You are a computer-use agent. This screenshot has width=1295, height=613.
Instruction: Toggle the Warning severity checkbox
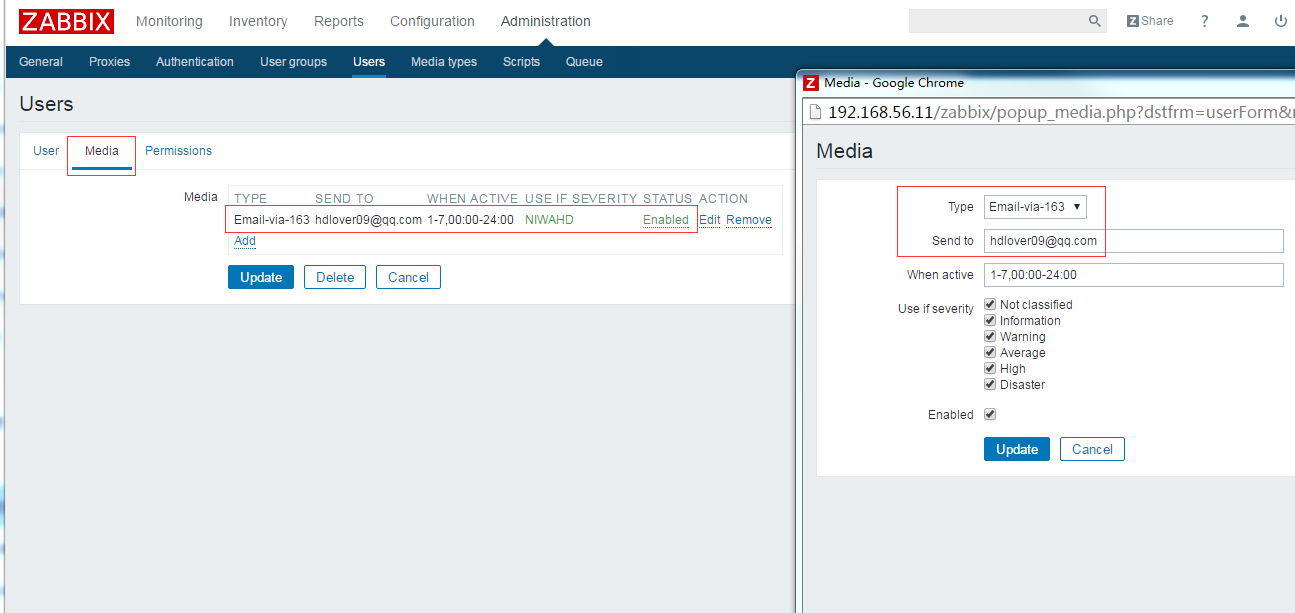[990, 336]
